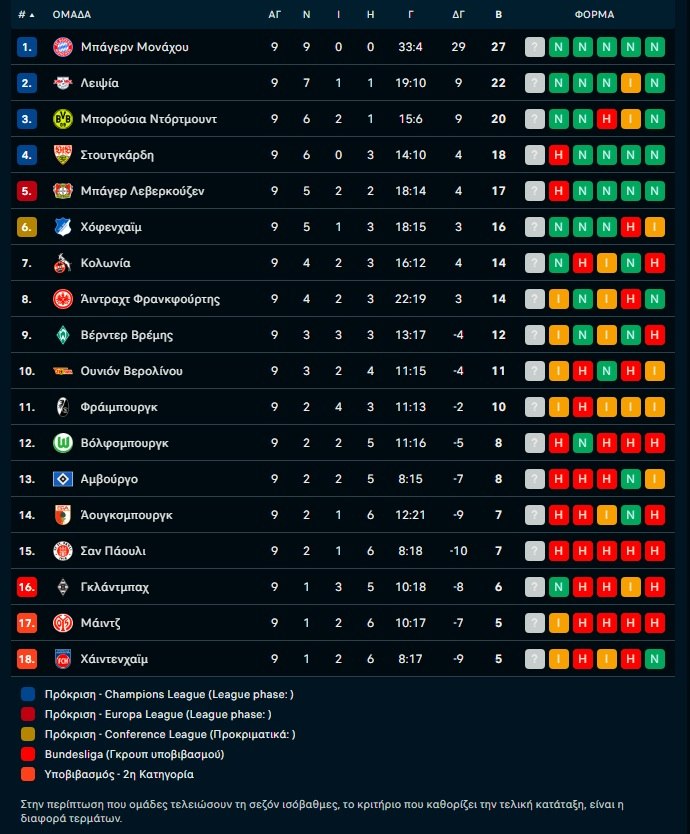Click the Eintracht Frankfurt eagle logo
This screenshot has width=690, height=834.
coord(63,299)
